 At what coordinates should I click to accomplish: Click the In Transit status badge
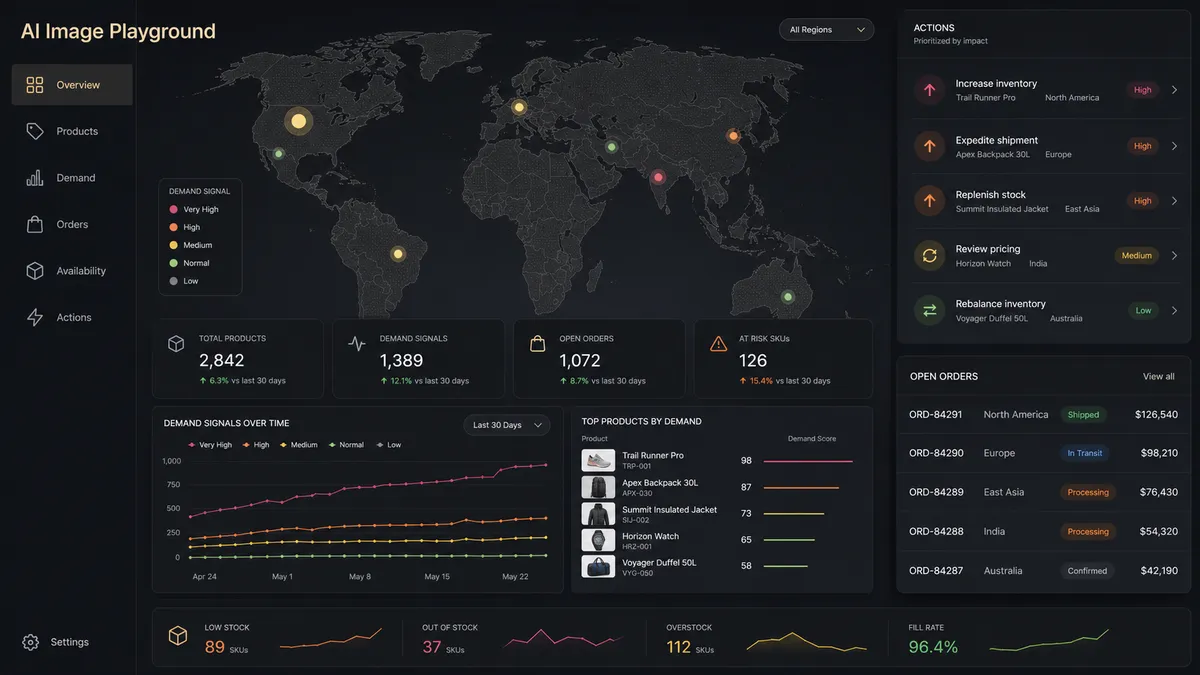coord(1085,453)
